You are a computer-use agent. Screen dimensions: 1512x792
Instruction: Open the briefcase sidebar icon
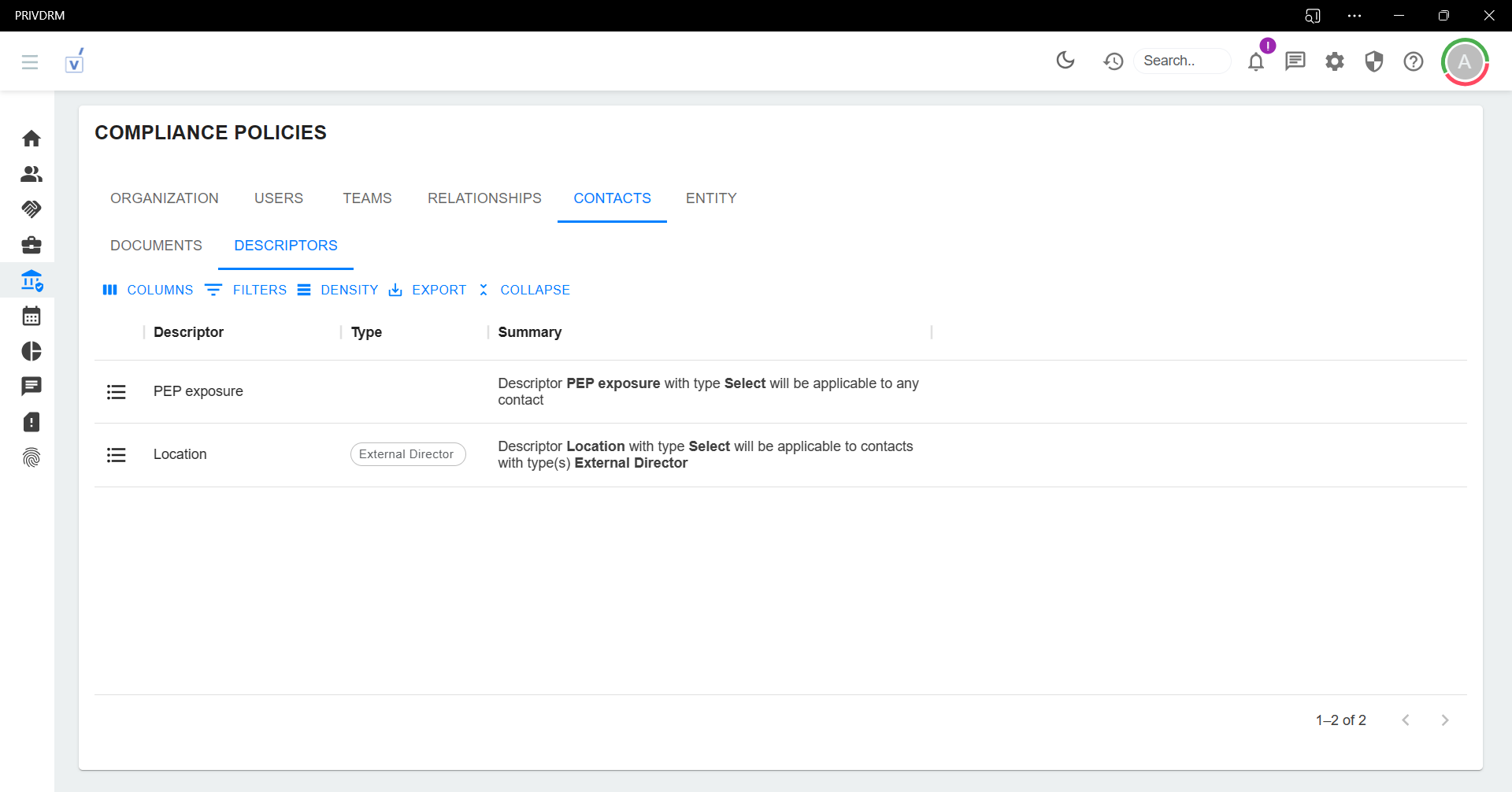coord(31,245)
